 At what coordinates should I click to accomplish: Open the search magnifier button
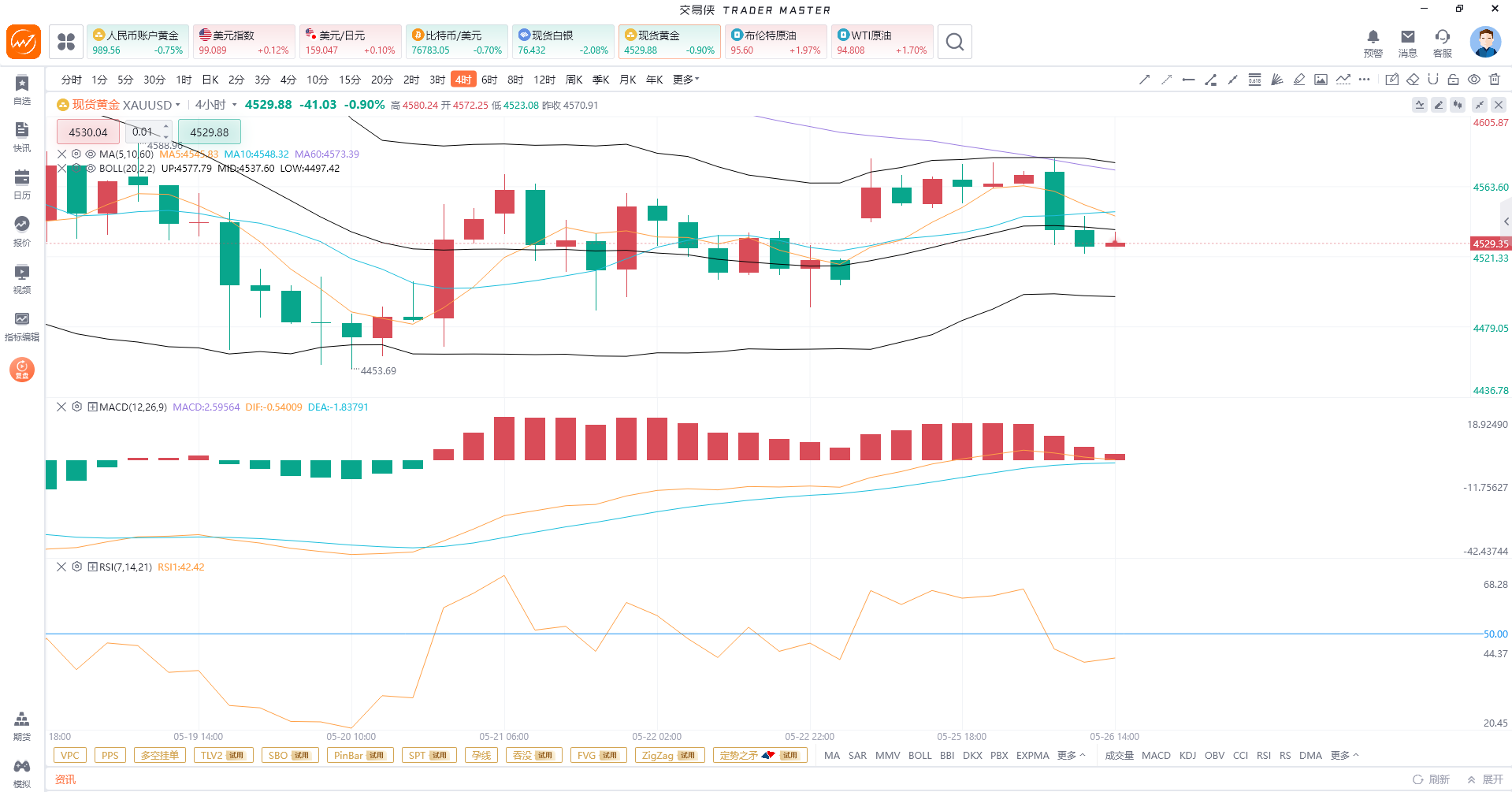click(954, 42)
